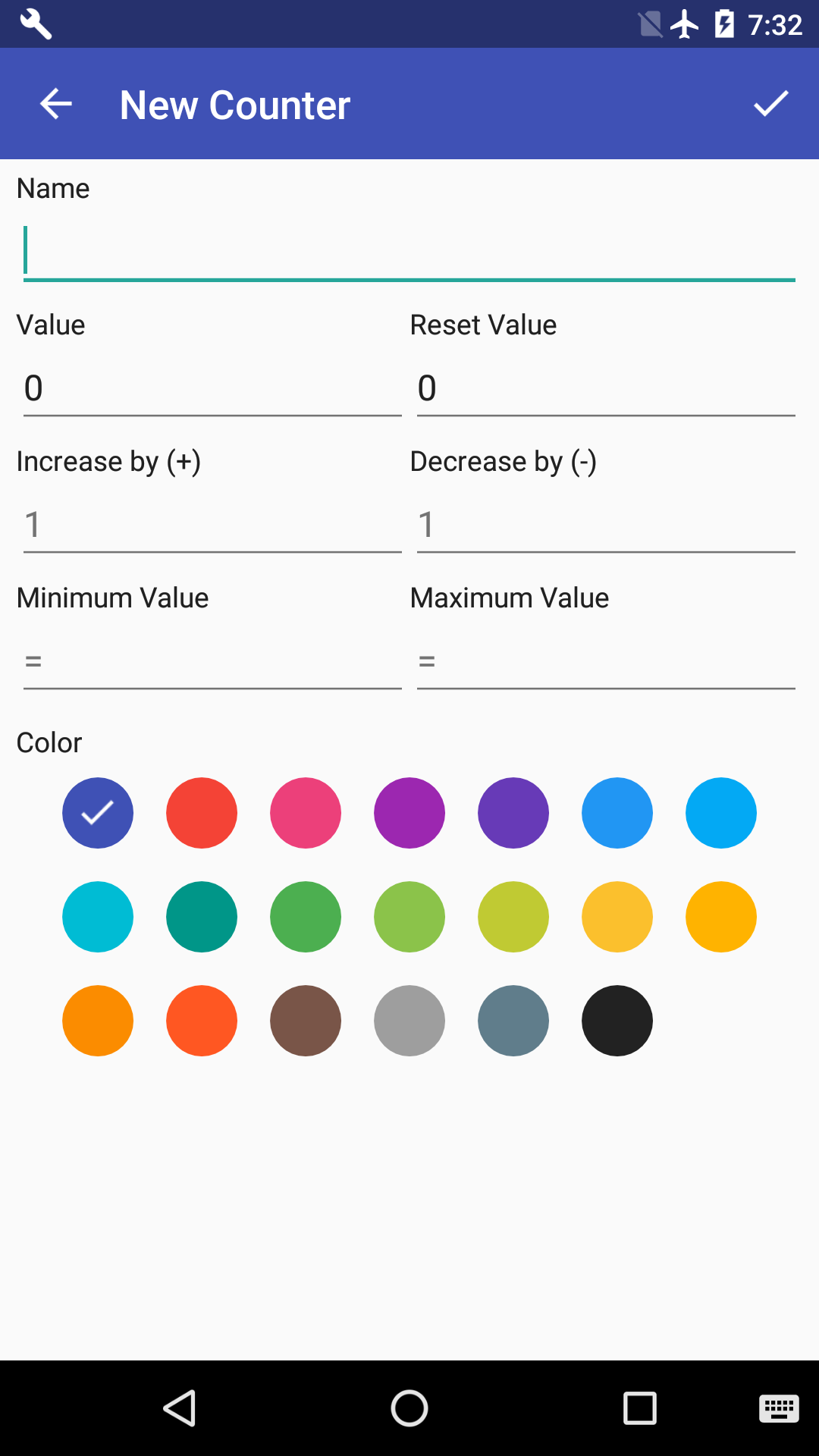The image size is (819, 1456).
Task: Focus the Name input field
Action: [x=409, y=250]
